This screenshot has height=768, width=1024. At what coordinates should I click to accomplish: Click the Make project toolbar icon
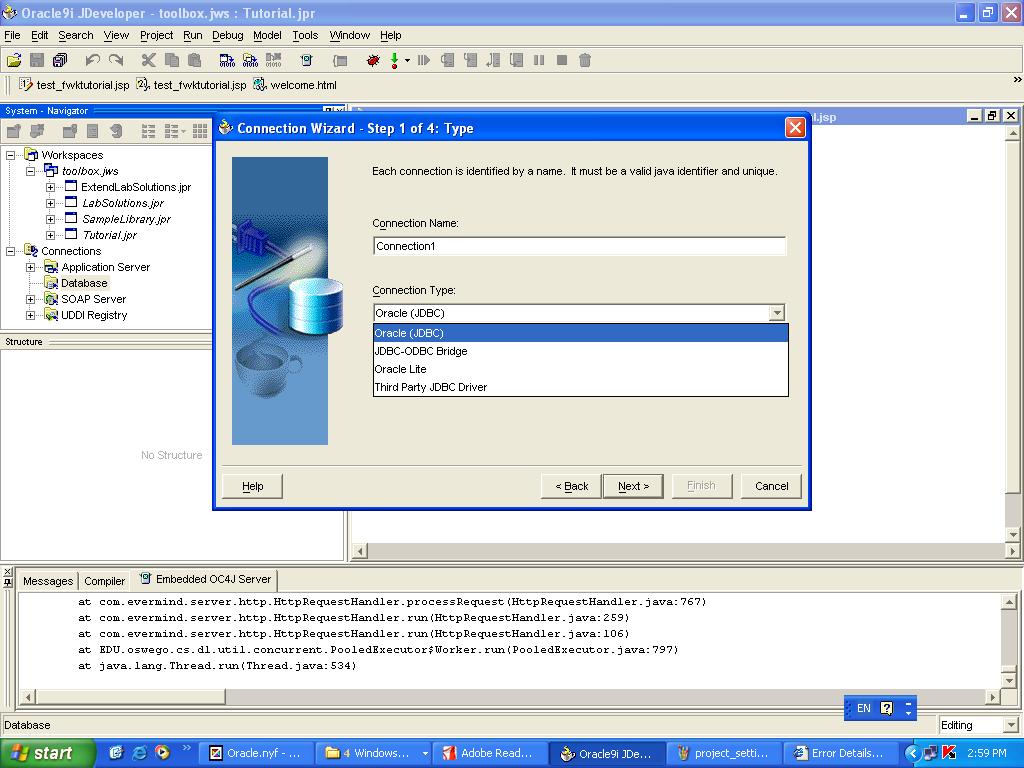227,61
